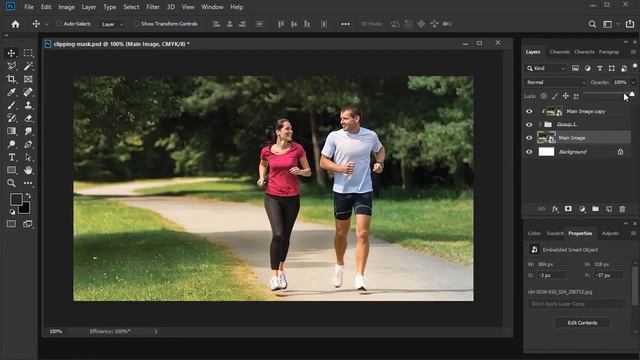Click the background color swatch

(24, 208)
